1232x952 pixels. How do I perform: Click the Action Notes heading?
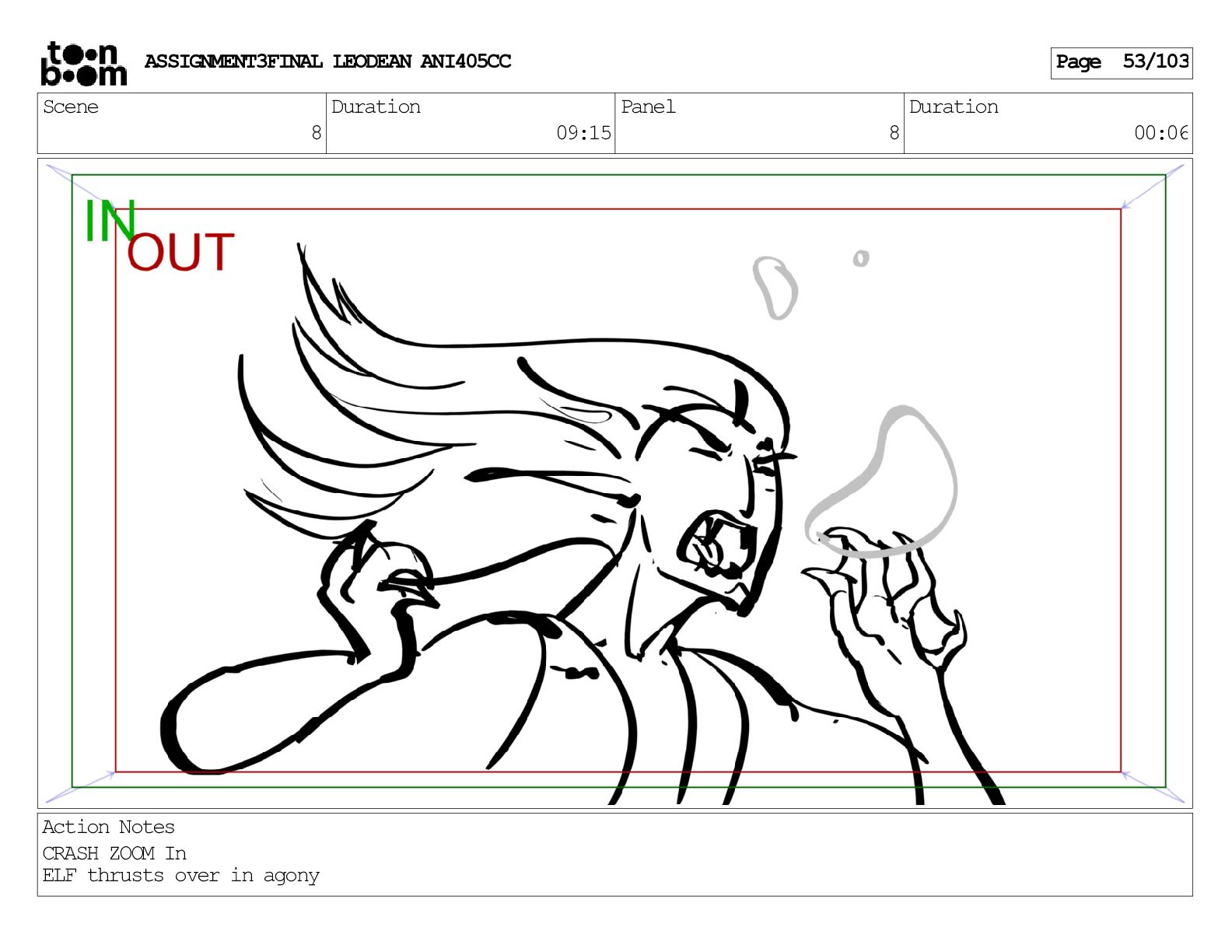pos(108,827)
